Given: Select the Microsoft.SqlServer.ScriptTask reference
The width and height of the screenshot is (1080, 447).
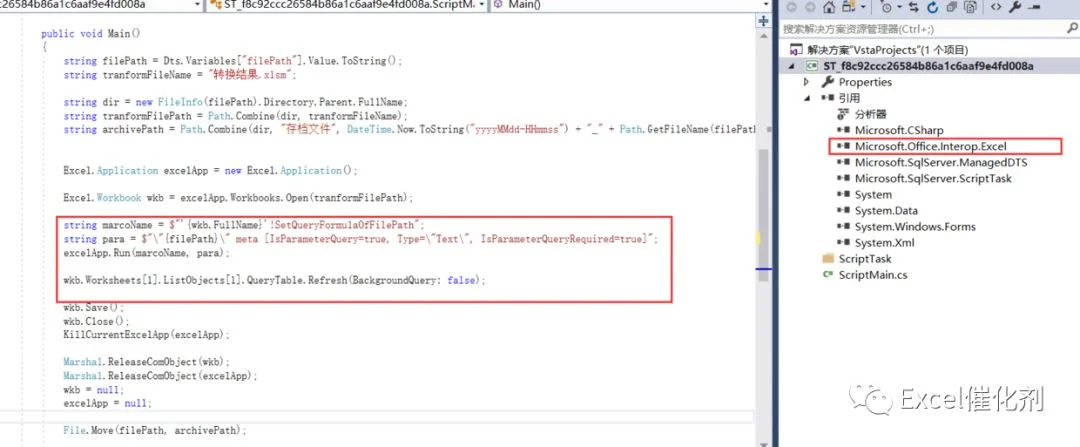Looking at the screenshot, I should point(933,178).
